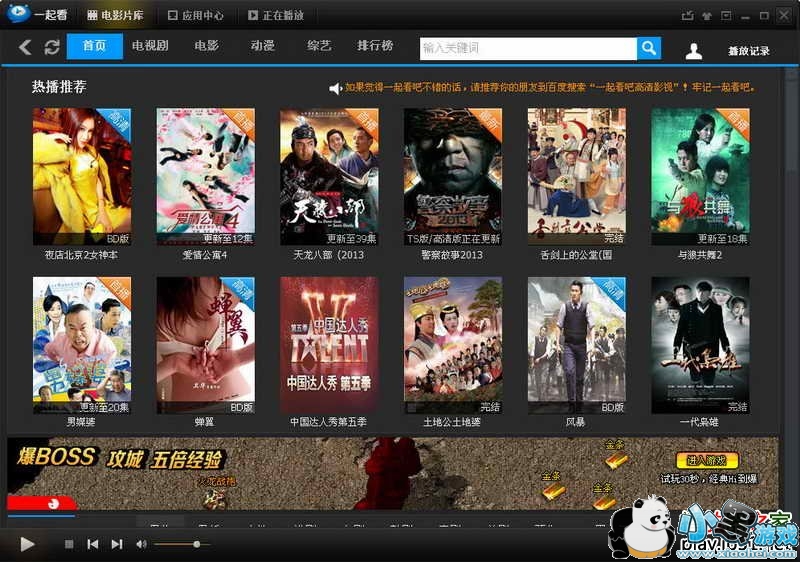Open the 与狼共舞2 poster
This screenshot has width=800, height=562.
[x=701, y=176]
